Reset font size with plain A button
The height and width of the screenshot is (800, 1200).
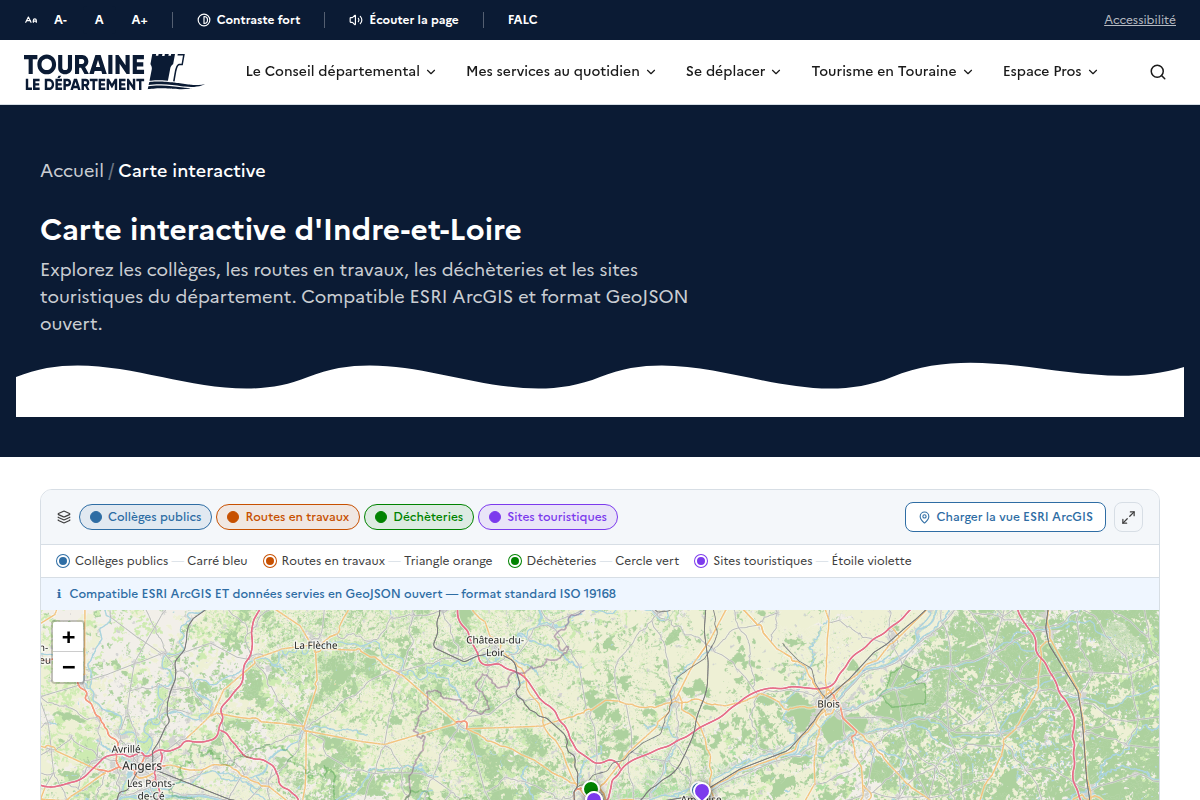click(99, 20)
